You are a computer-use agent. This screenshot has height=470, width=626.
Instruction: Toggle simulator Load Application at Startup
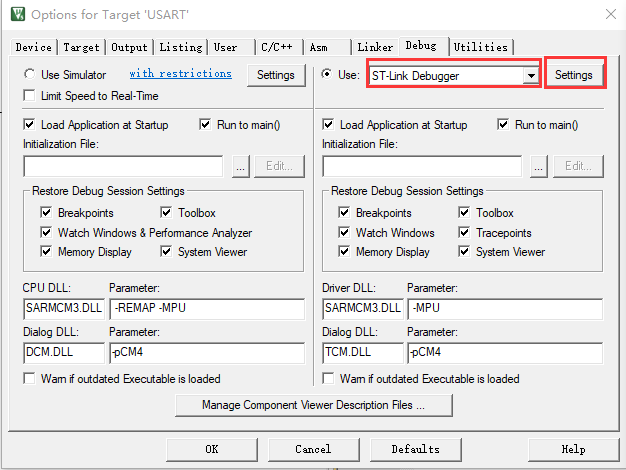pyautogui.click(x=30, y=125)
